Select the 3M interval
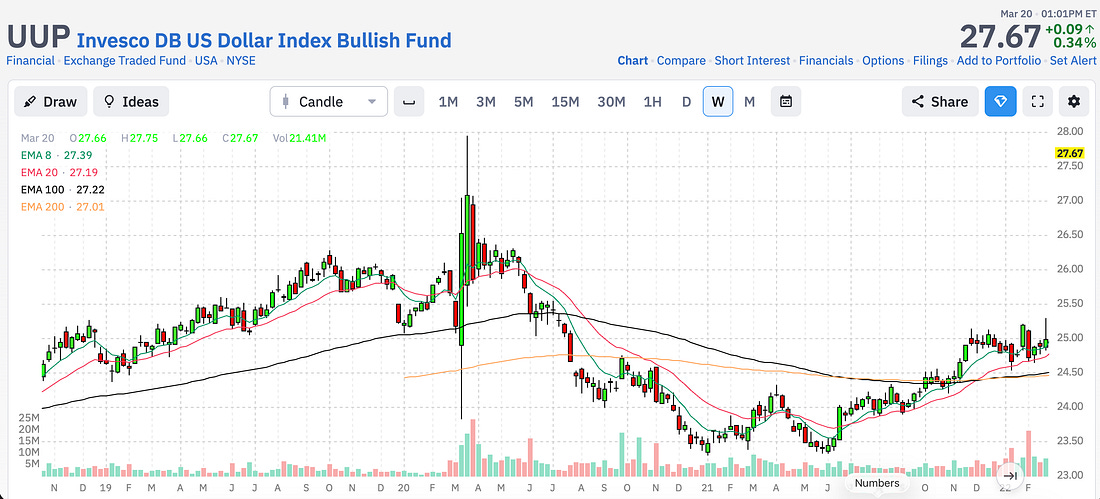Image resolution: width=1100 pixels, height=499 pixels. click(x=485, y=102)
